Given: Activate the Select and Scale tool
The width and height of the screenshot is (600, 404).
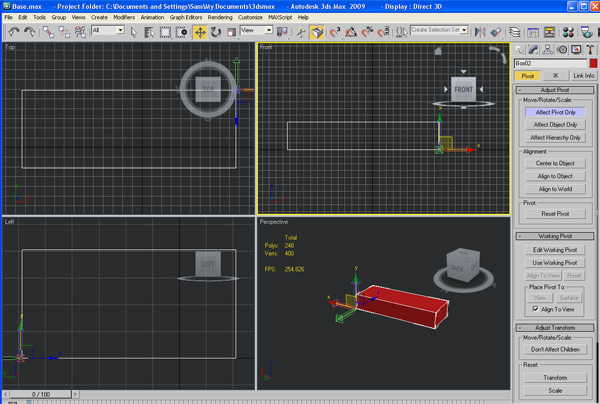Looking at the screenshot, I should [x=231, y=32].
